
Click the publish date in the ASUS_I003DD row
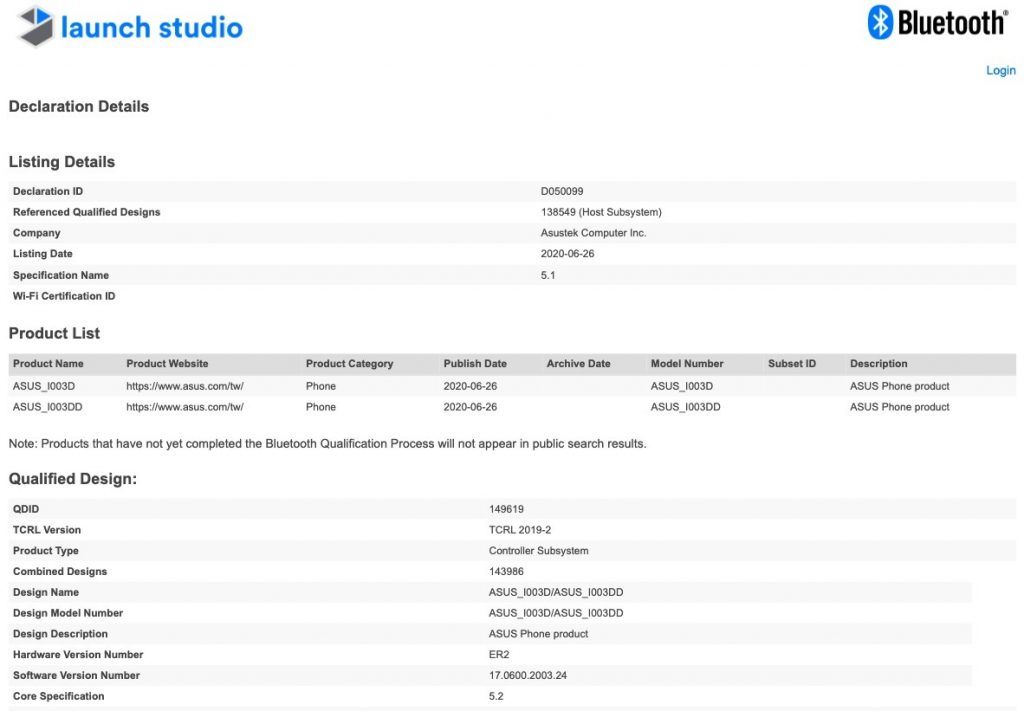click(x=470, y=407)
